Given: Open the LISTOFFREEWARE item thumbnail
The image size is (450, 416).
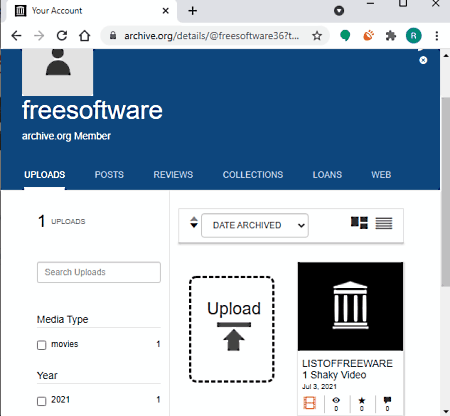Looking at the screenshot, I should point(350,306).
